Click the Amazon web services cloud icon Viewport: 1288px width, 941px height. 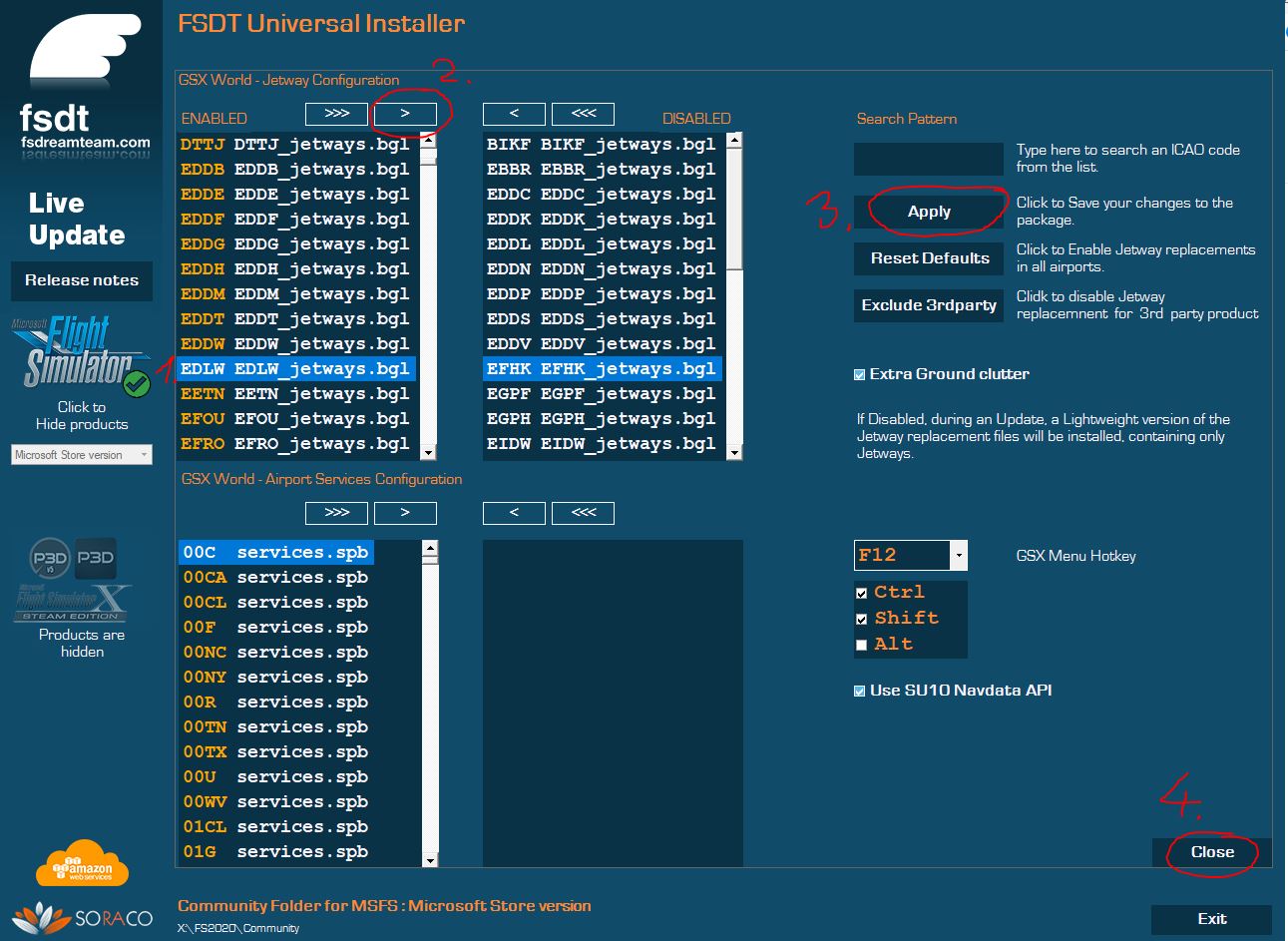tap(82, 864)
